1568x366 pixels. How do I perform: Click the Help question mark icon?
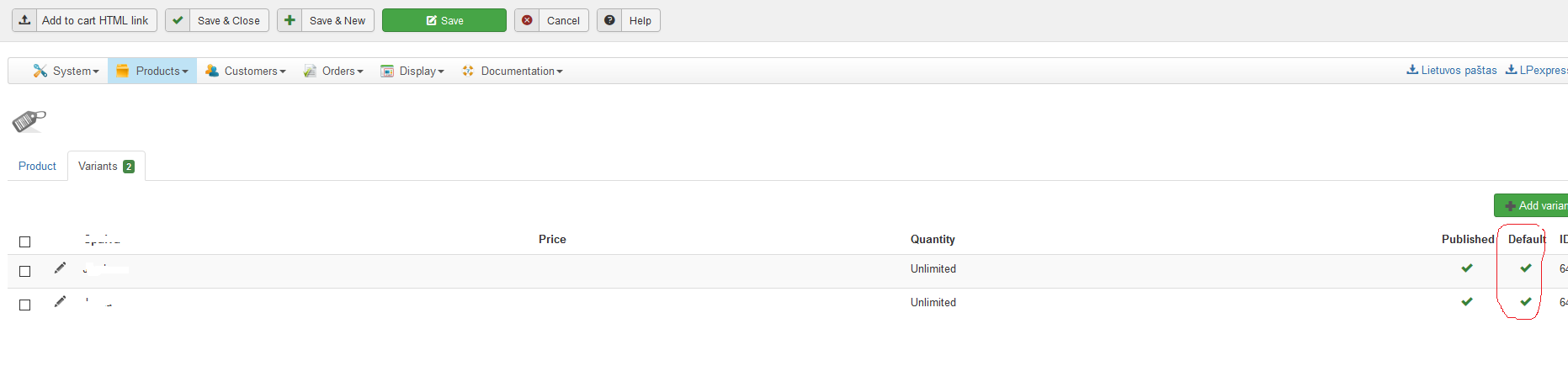point(609,20)
